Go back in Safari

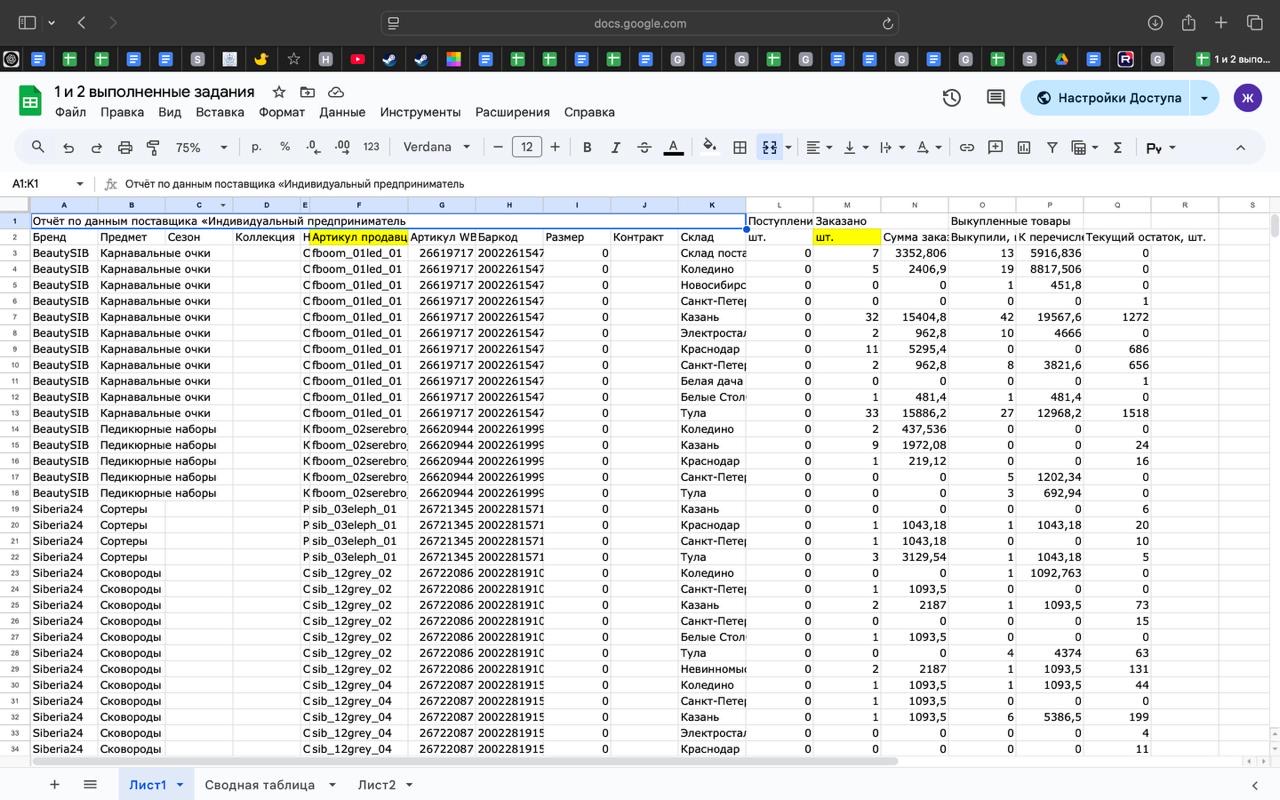(82, 23)
